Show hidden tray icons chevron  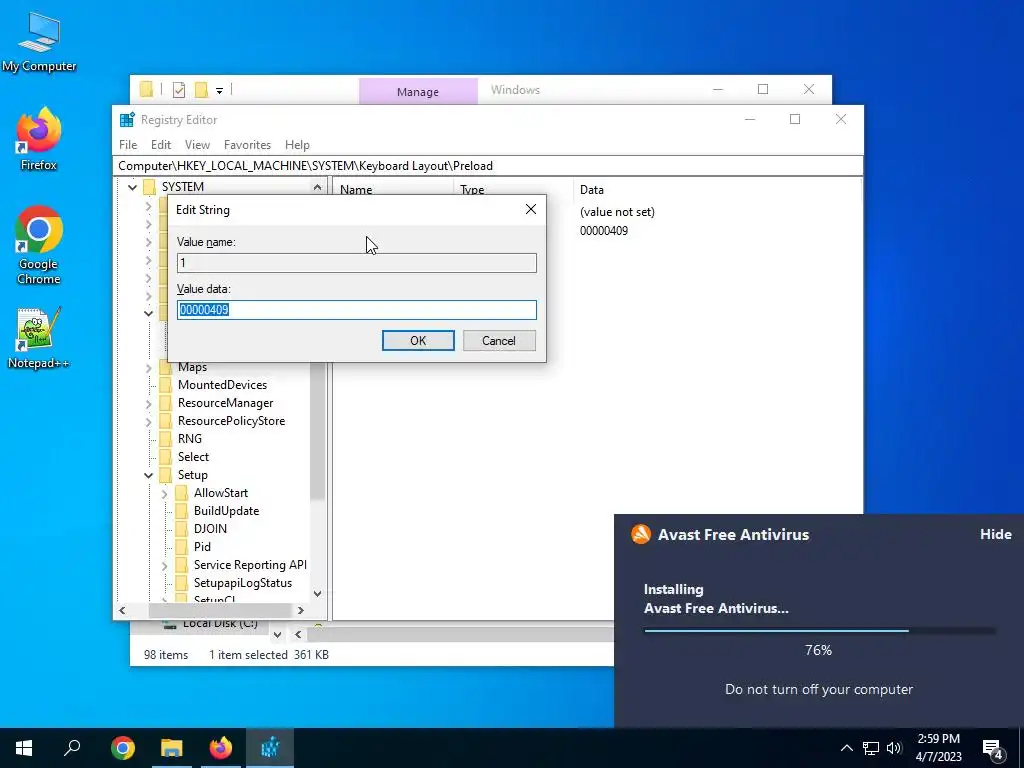(846, 748)
